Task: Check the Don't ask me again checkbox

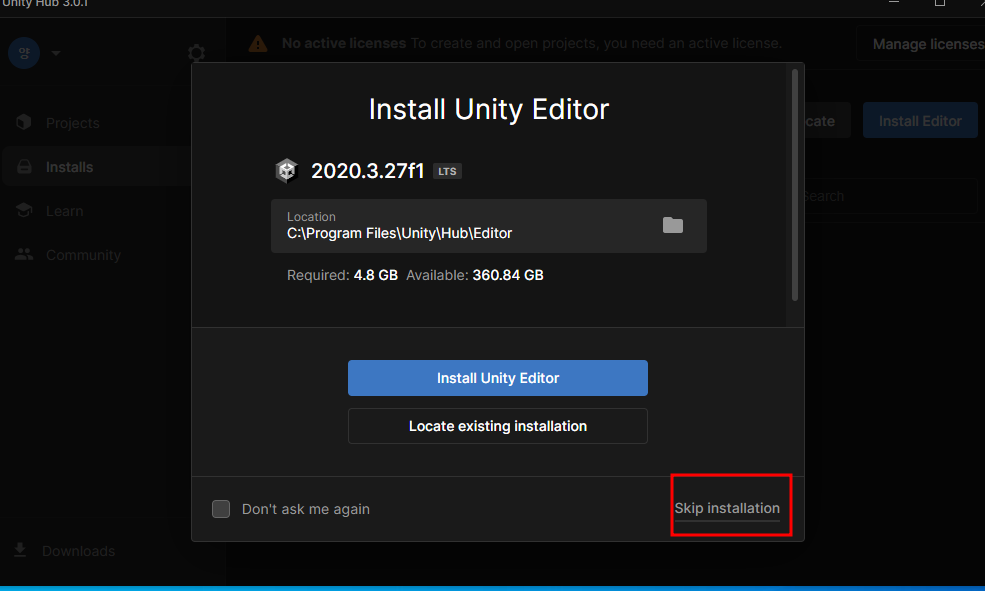Action: (221, 509)
